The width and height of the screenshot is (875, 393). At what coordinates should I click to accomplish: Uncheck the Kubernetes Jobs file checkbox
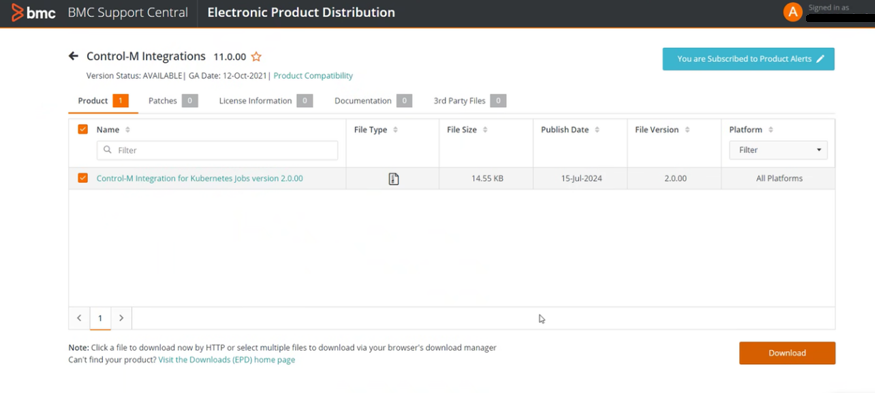83,178
